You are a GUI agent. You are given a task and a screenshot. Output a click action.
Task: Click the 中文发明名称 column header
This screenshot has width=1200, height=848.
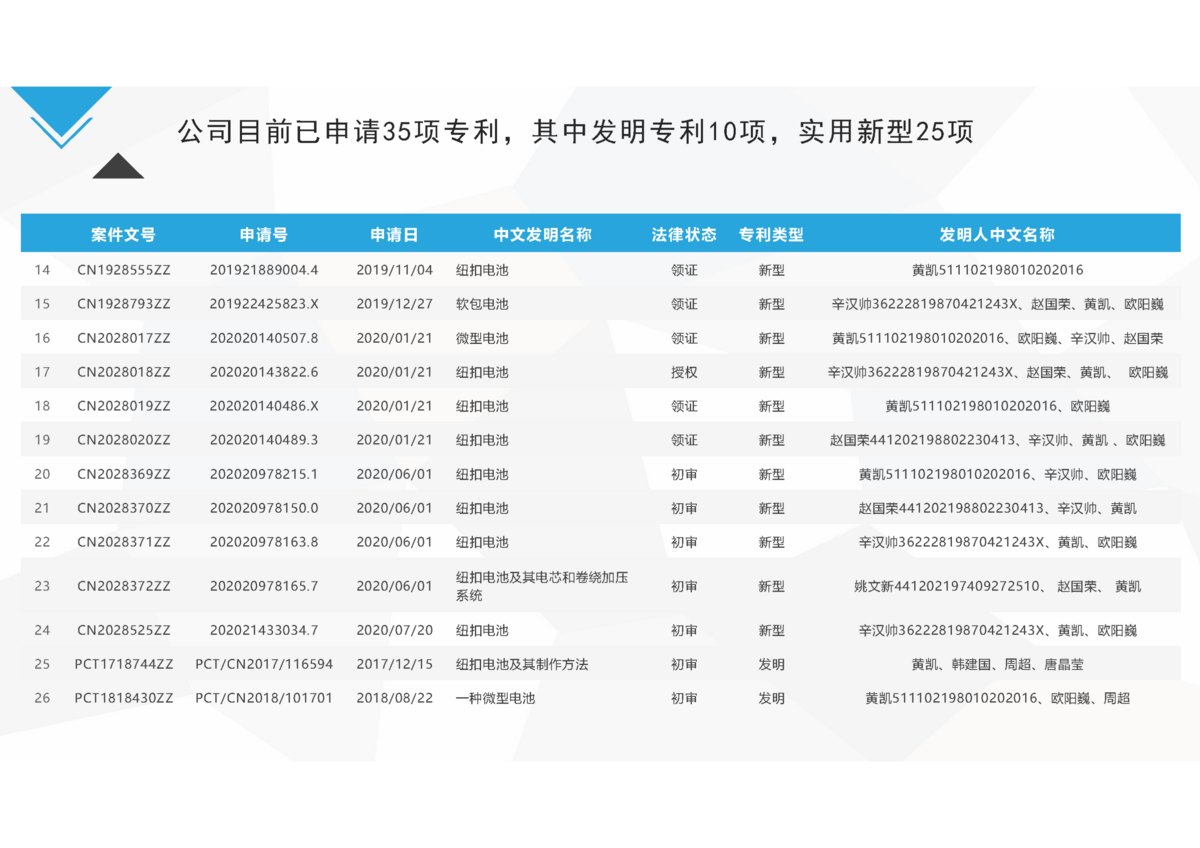[x=542, y=235]
